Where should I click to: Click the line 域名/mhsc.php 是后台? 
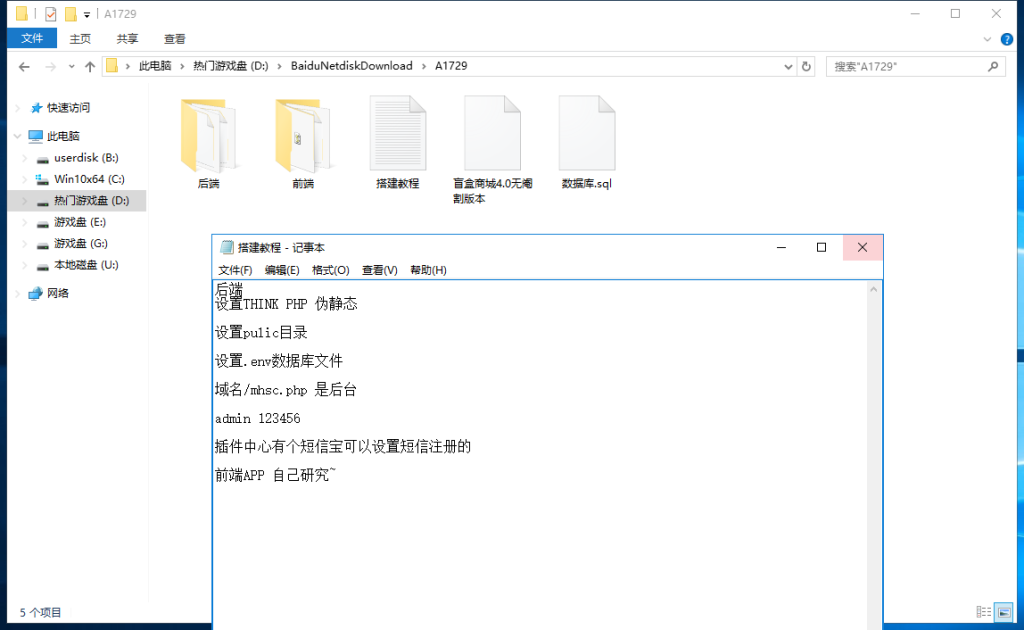(286, 390)
